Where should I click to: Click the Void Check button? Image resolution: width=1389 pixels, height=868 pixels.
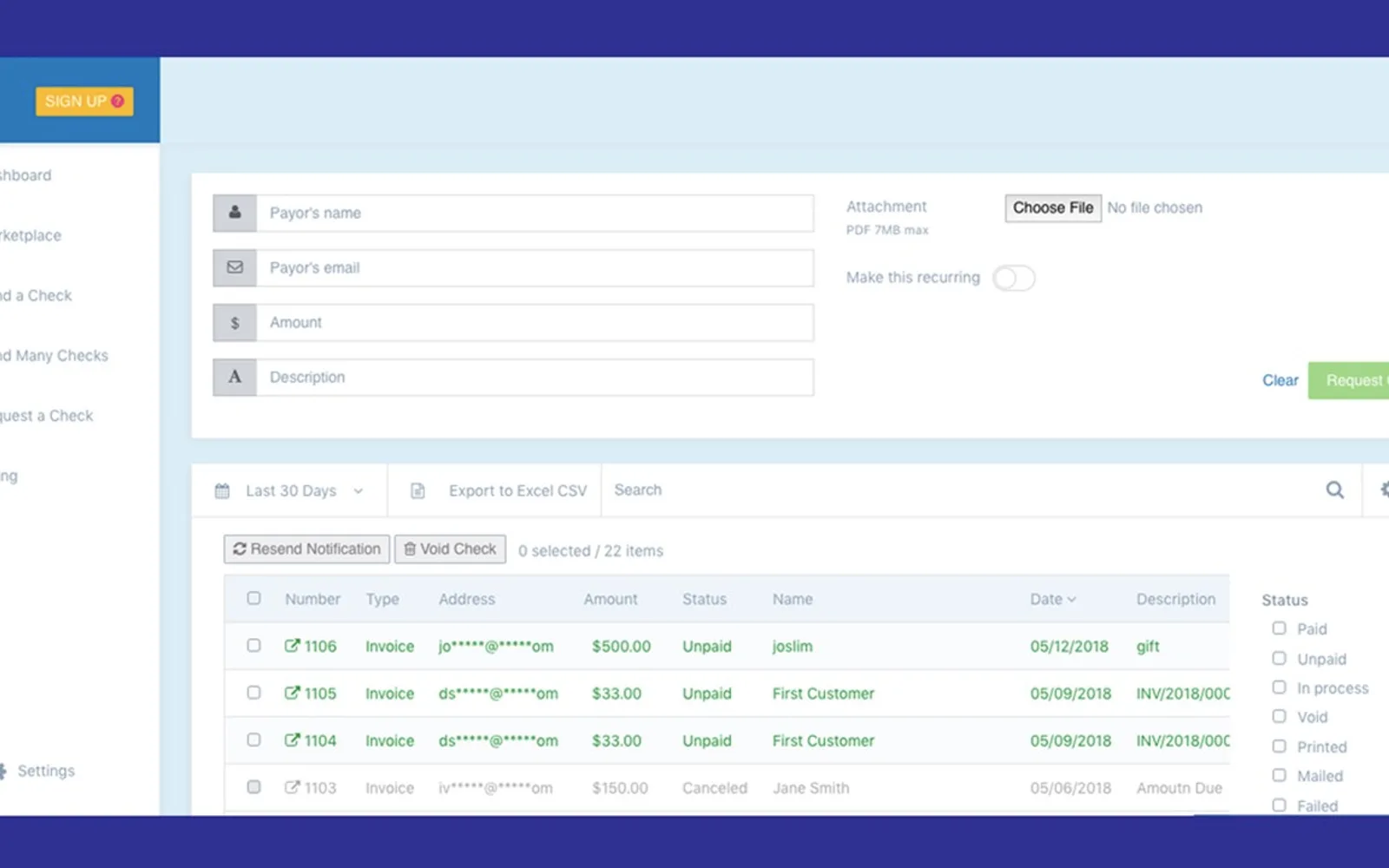tap(451, 549)
